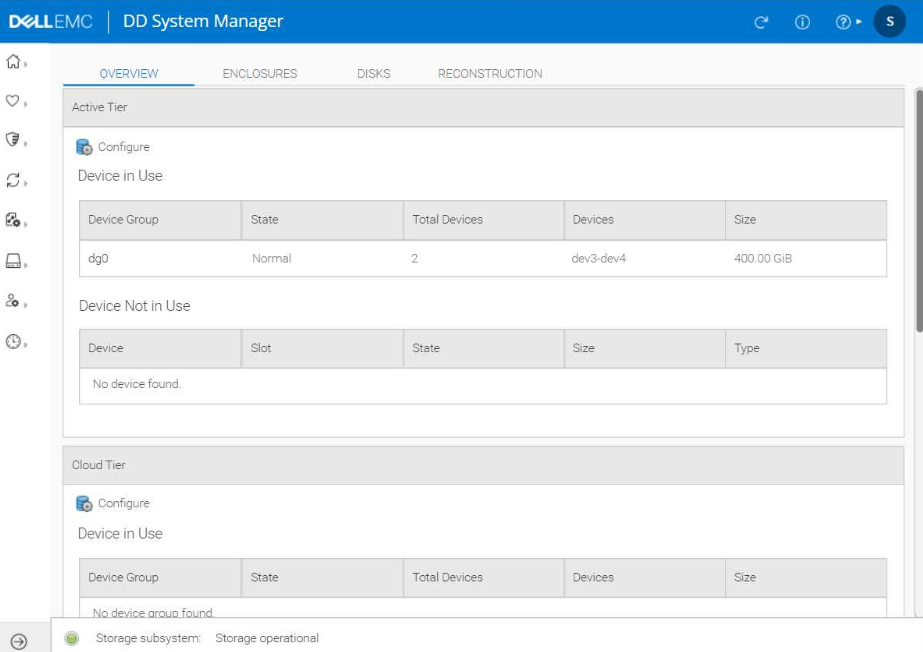The height and width of the screenshot is (652, 923).
Task: Click the vertical scrollbar on the right
Action: pos(918,210)
